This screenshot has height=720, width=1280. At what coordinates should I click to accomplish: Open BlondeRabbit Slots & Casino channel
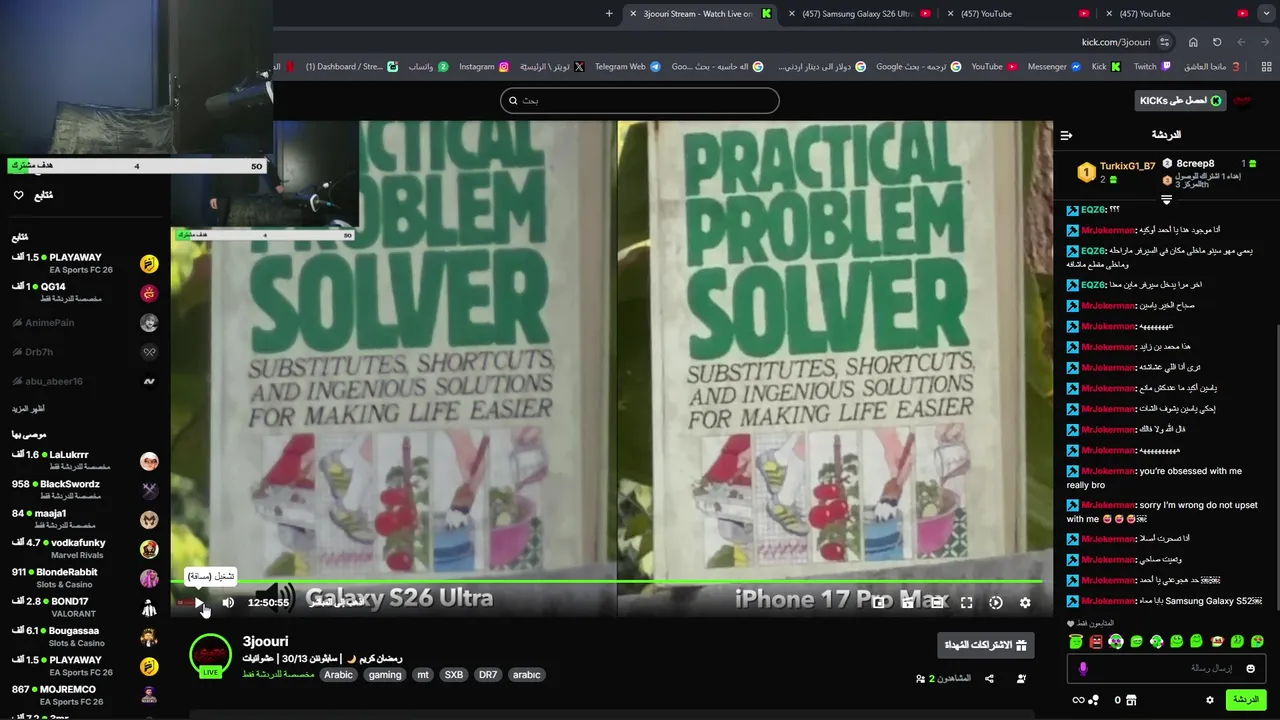85,578
